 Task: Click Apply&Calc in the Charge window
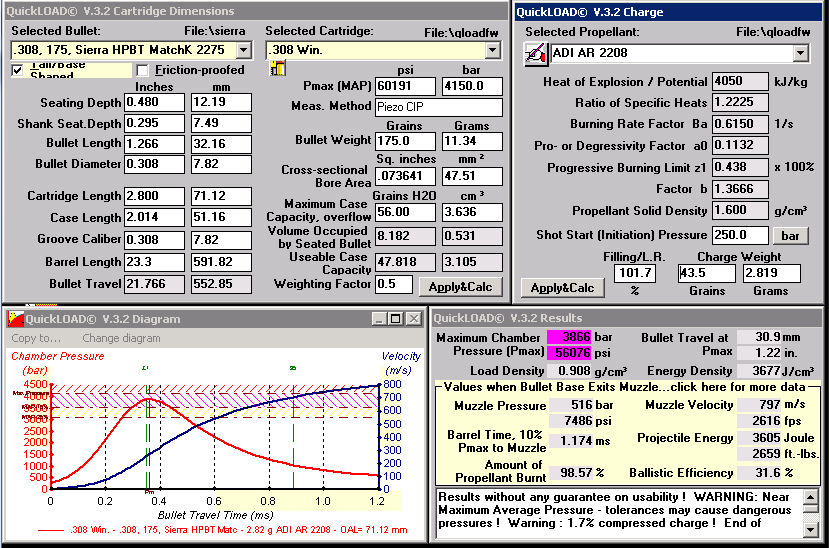563,288
